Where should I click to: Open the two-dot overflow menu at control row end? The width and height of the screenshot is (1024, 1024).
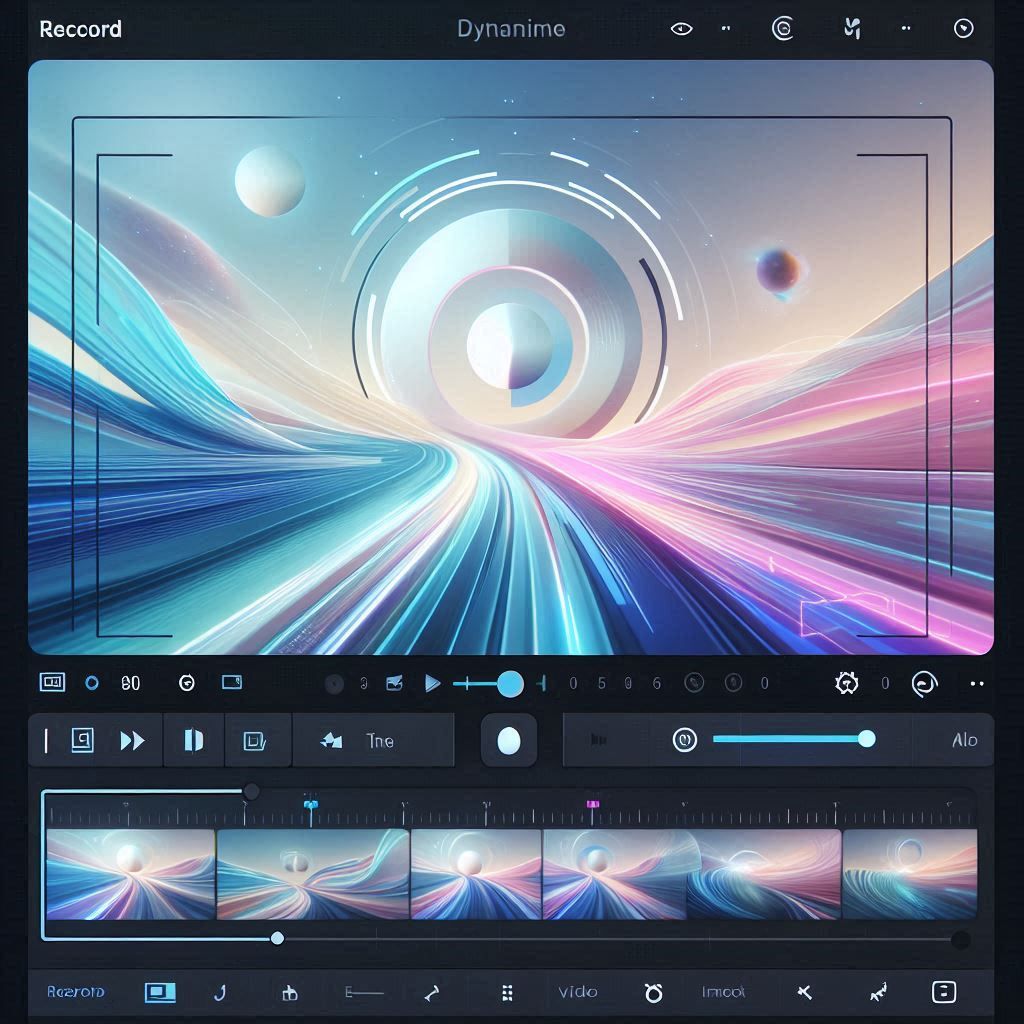click(977, 684)
